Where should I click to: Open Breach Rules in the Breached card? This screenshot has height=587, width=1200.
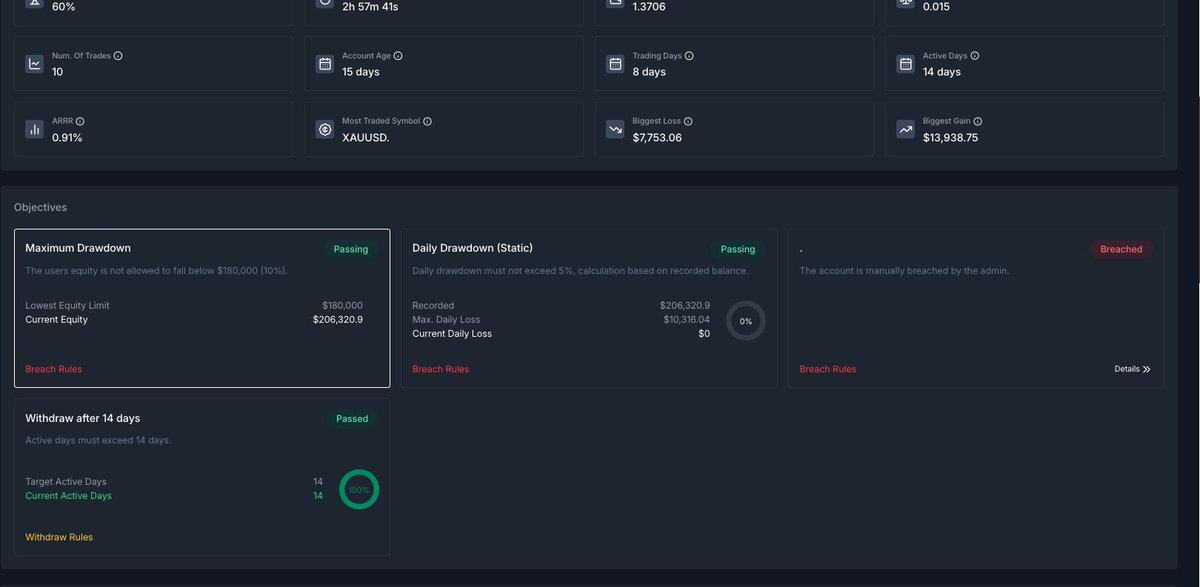click(828, 369)
